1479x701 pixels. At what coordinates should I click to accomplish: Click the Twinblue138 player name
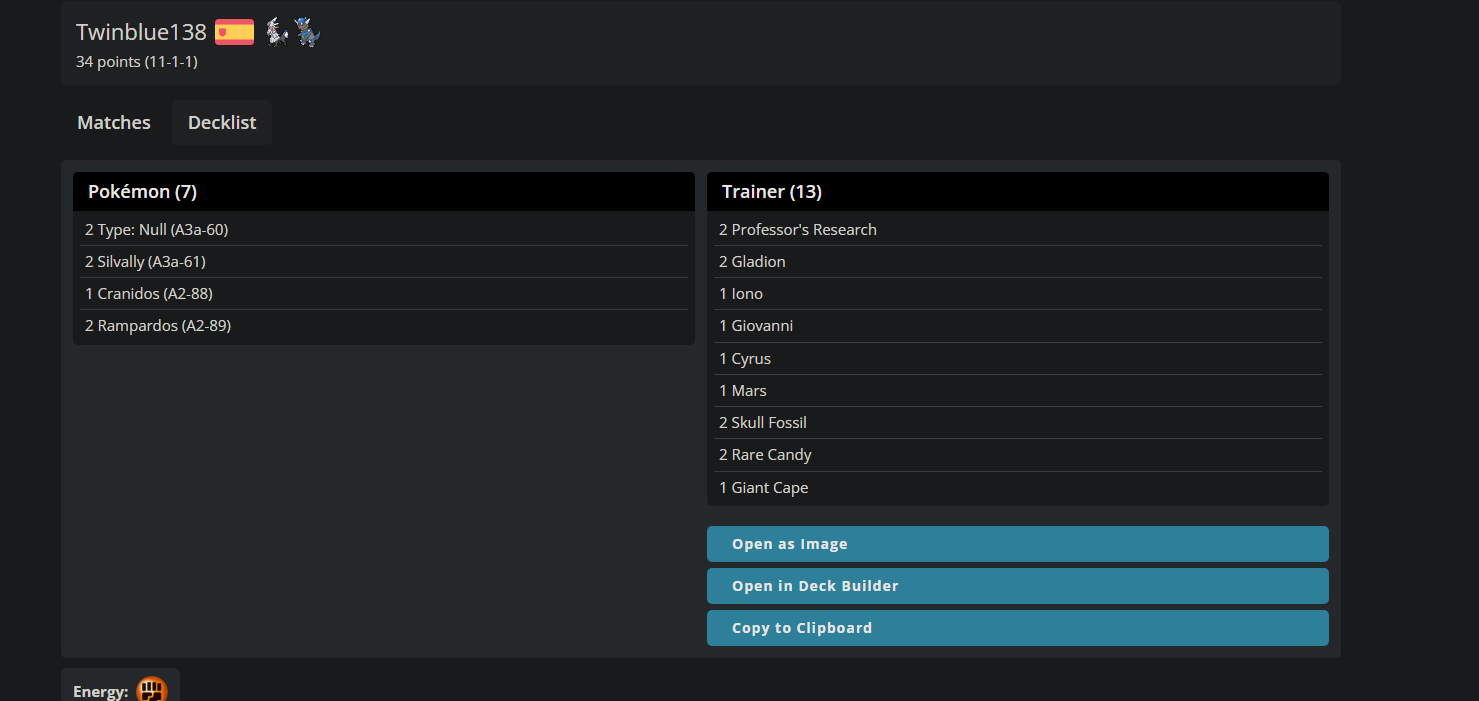point(141,32)
